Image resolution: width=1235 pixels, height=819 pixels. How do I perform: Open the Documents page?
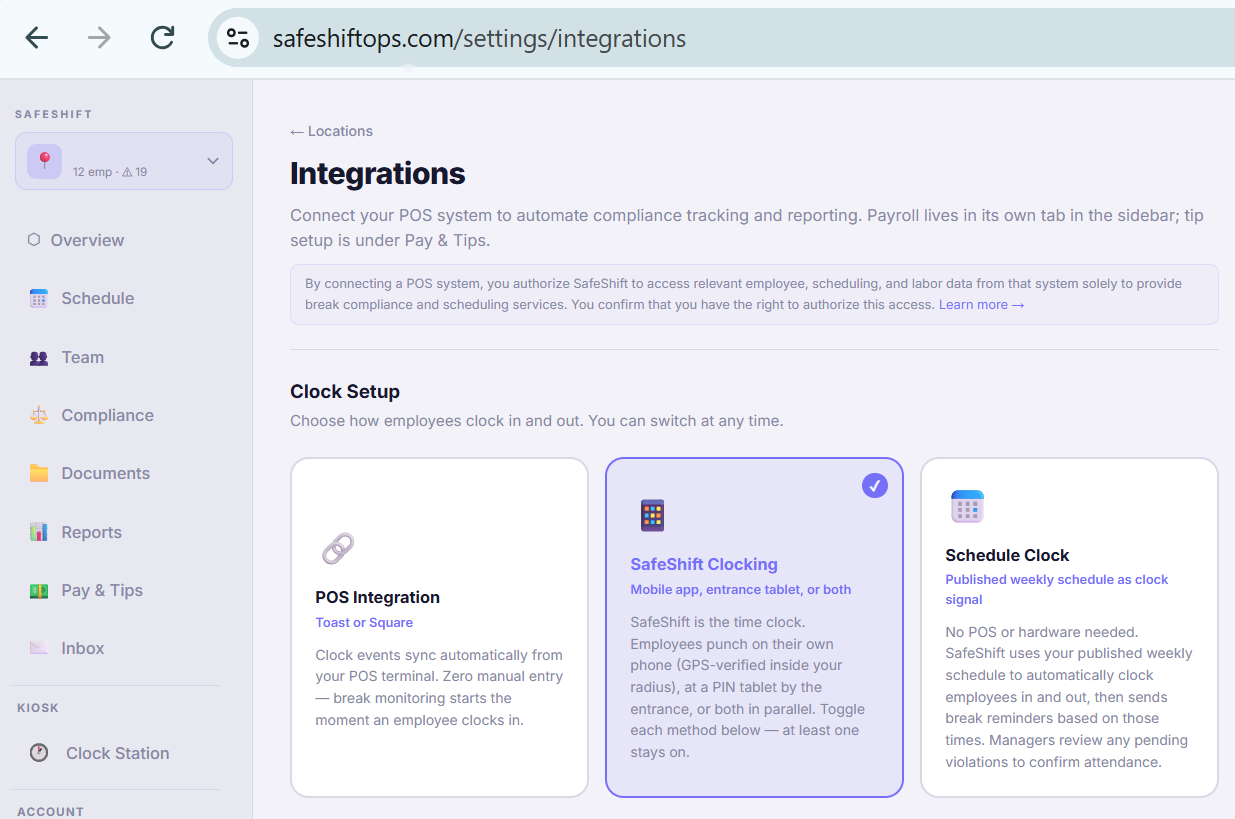(105, 473)
